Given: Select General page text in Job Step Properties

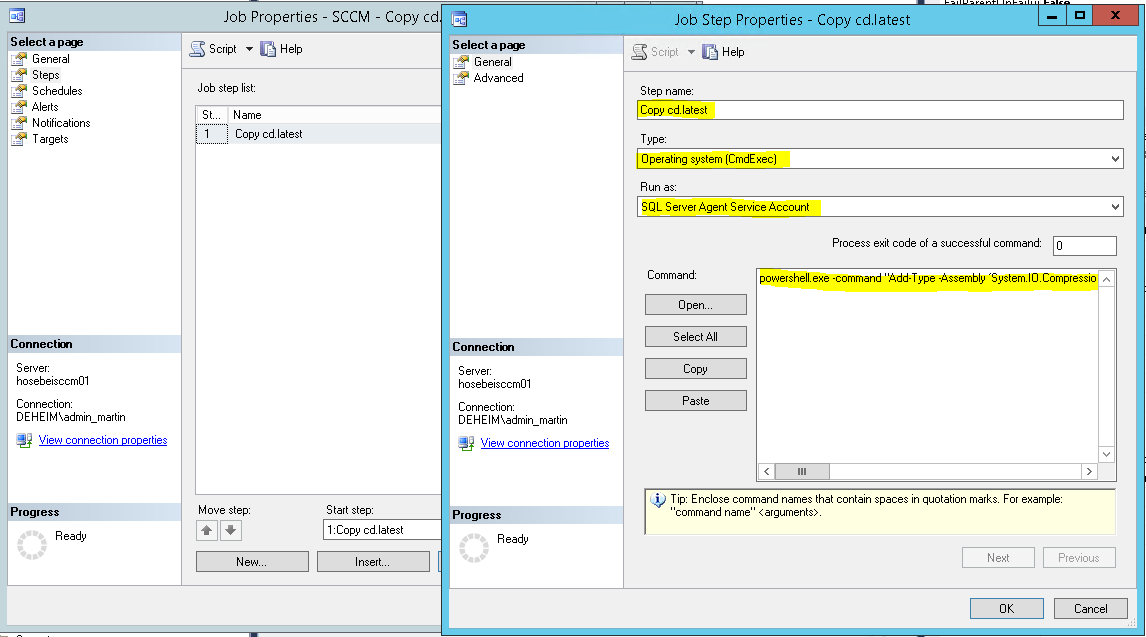Looking at the screenshot, I should (493, 62).
